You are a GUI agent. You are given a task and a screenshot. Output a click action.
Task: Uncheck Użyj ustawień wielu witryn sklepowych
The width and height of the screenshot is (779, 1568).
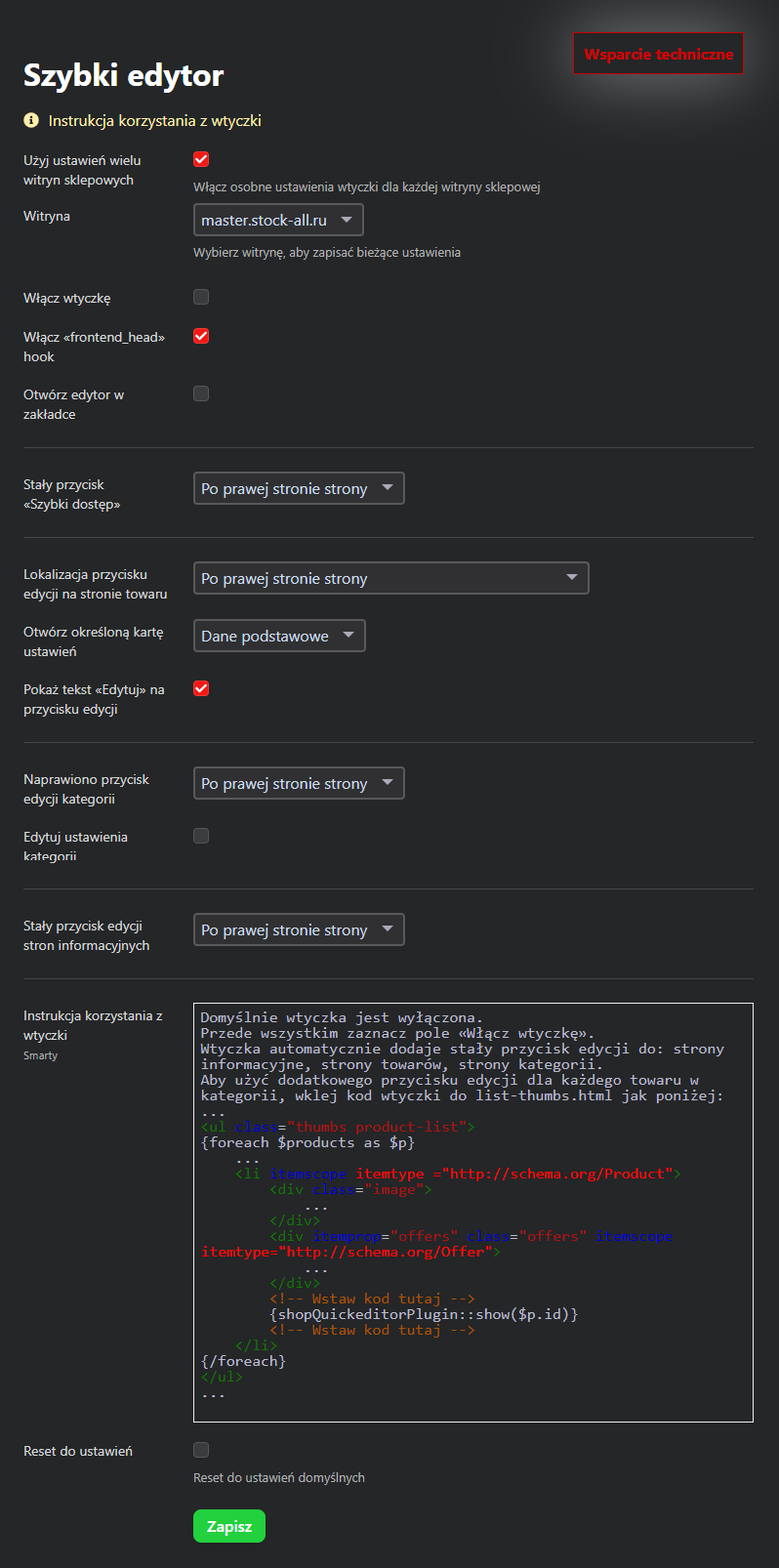tap(201, 160)
